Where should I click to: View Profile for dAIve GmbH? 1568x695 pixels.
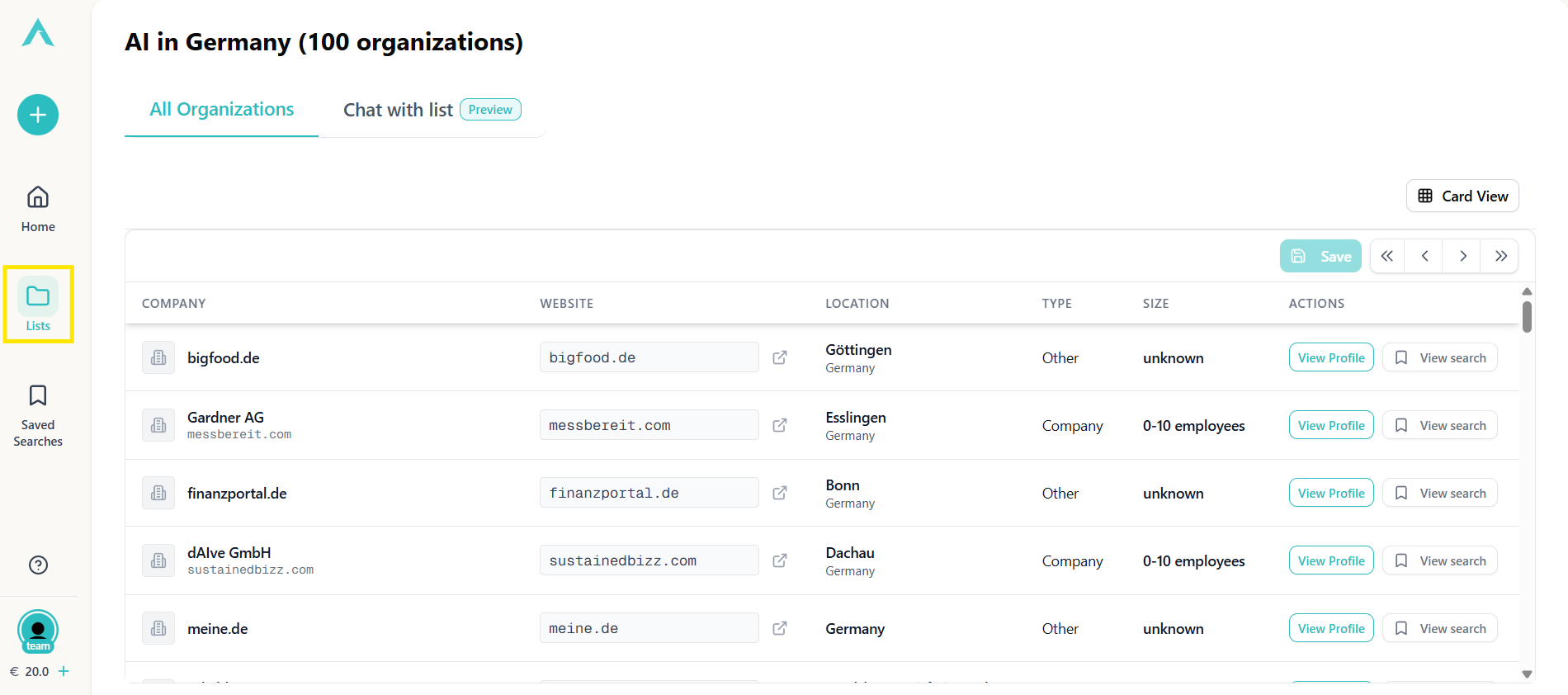click(1330, 561)
